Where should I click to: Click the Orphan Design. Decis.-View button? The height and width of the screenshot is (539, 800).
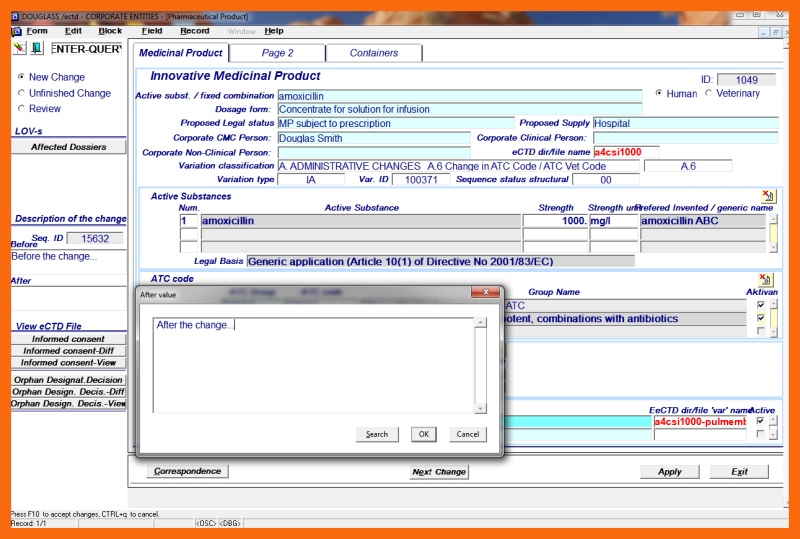(x=68, y=403)
